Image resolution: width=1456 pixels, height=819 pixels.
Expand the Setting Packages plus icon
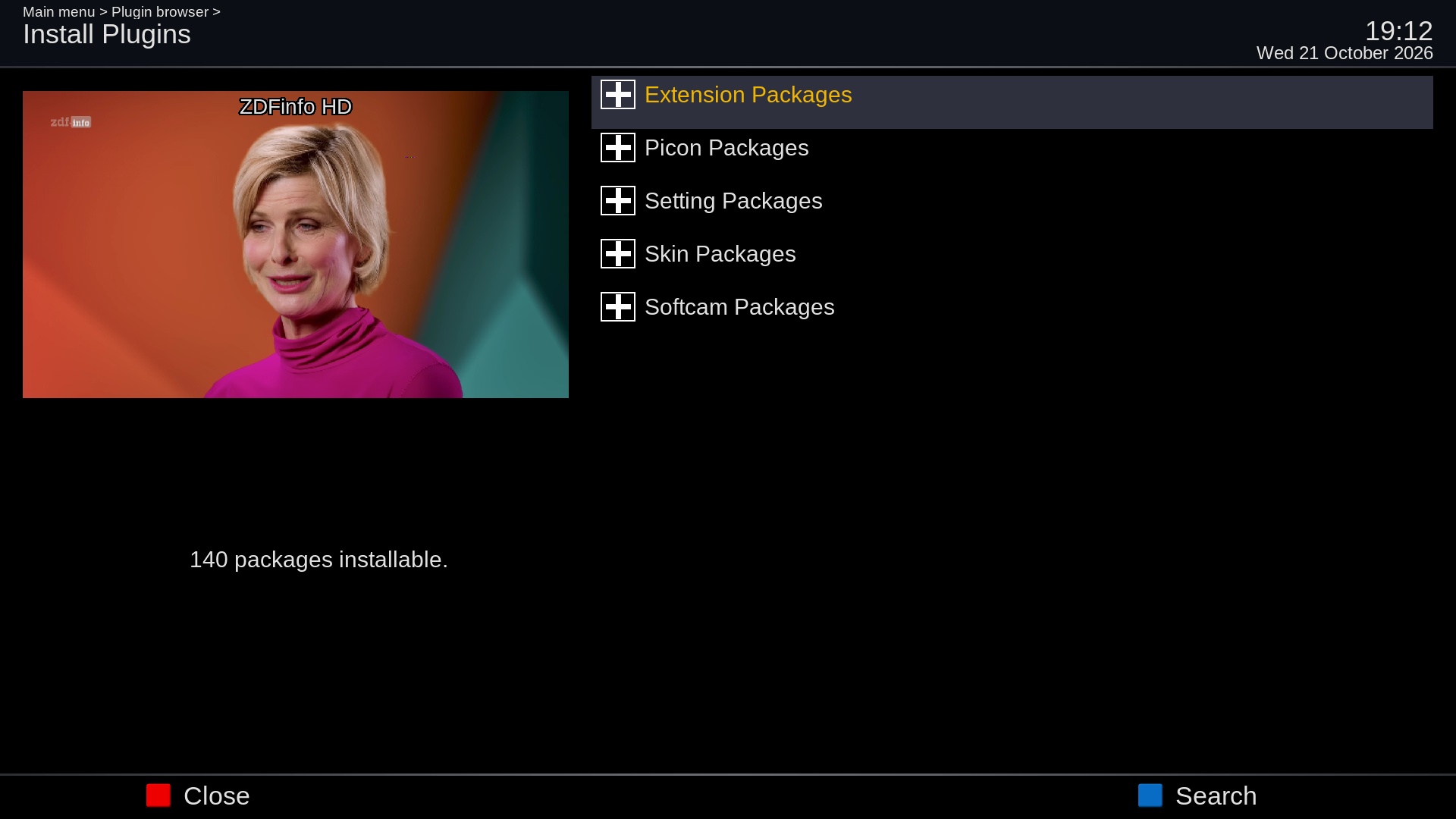(x=617, y=201)
